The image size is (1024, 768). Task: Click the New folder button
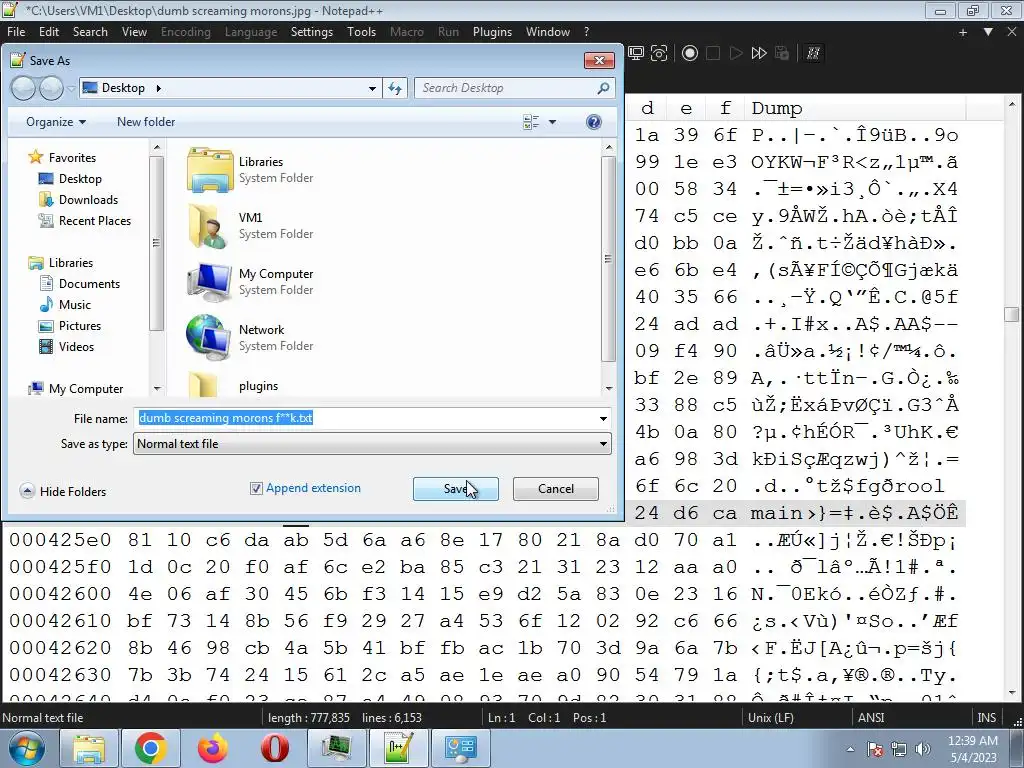coord(146,122)
